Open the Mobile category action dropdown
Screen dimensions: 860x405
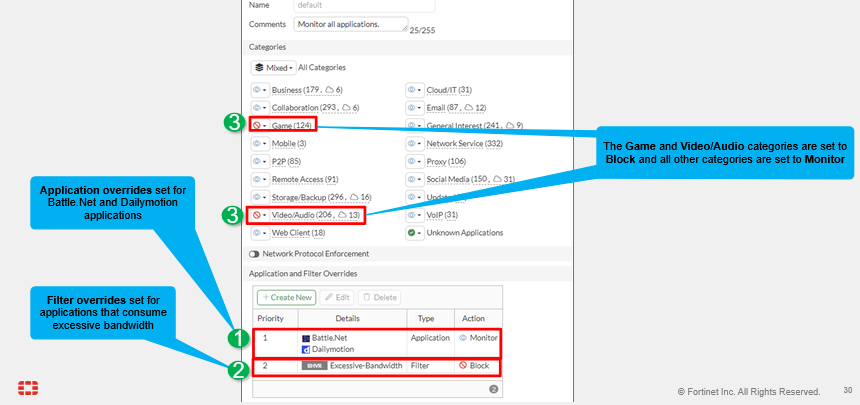tap(260, 143)
